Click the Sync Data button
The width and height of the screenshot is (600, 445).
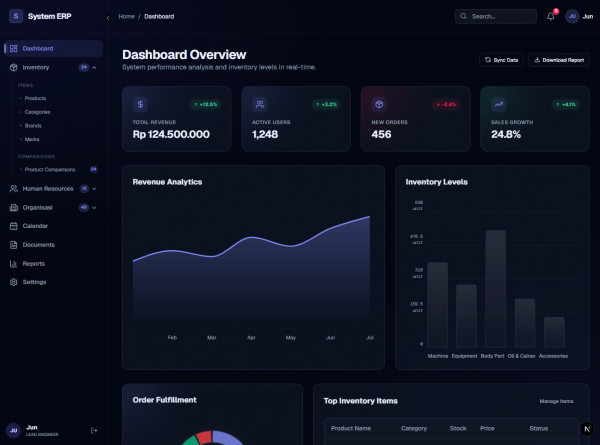501,60
